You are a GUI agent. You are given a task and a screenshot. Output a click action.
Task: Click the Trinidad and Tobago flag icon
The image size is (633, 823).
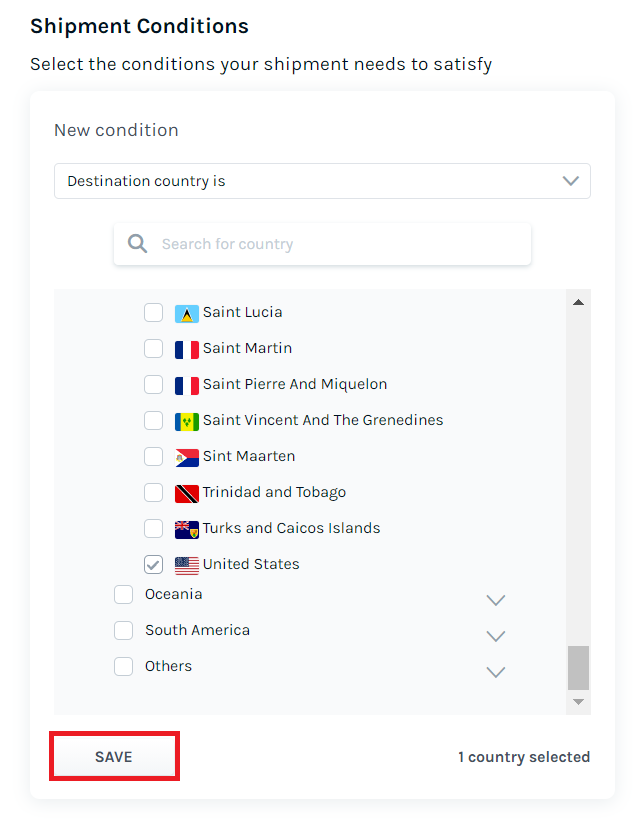coord(186,493)
